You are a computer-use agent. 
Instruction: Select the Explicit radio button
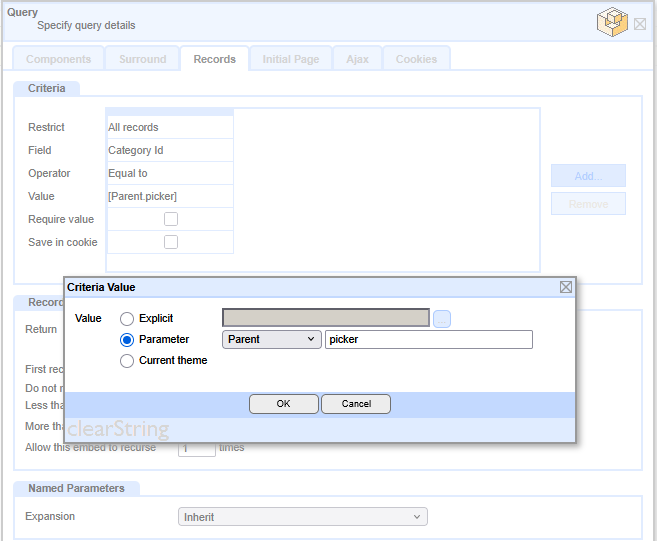pos(127,318)
